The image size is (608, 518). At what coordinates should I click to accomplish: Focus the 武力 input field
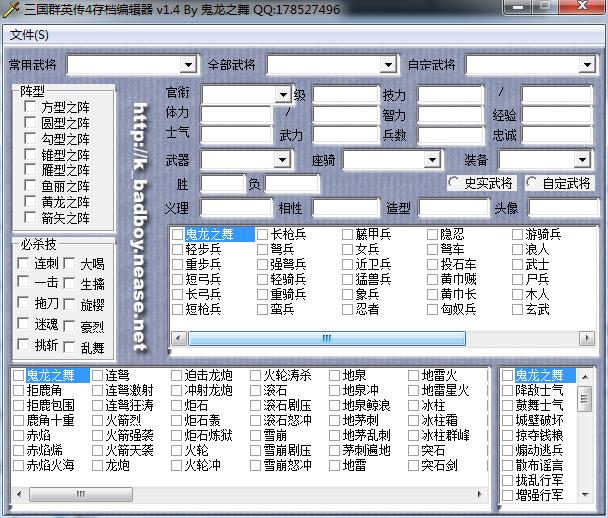(x=345, y=135)
